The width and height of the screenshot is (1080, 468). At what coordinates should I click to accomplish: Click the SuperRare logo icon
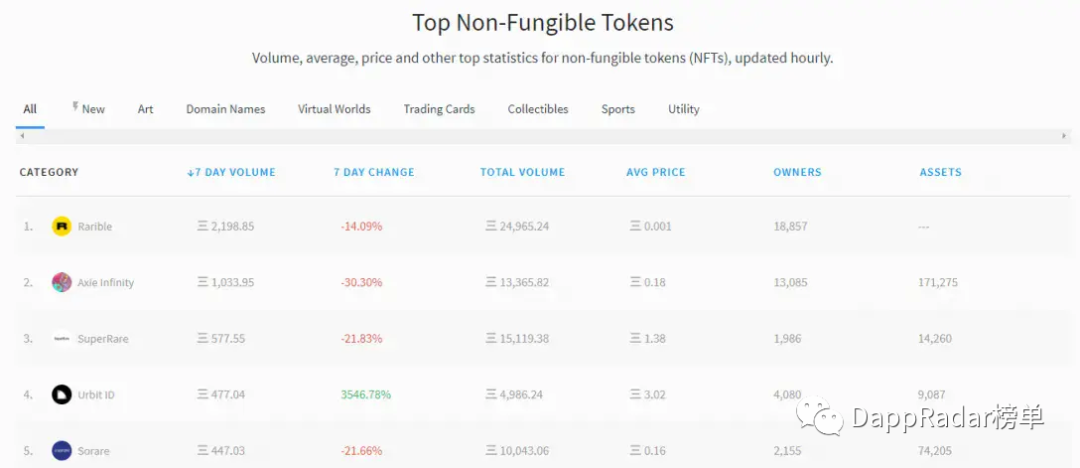point(62,338)
